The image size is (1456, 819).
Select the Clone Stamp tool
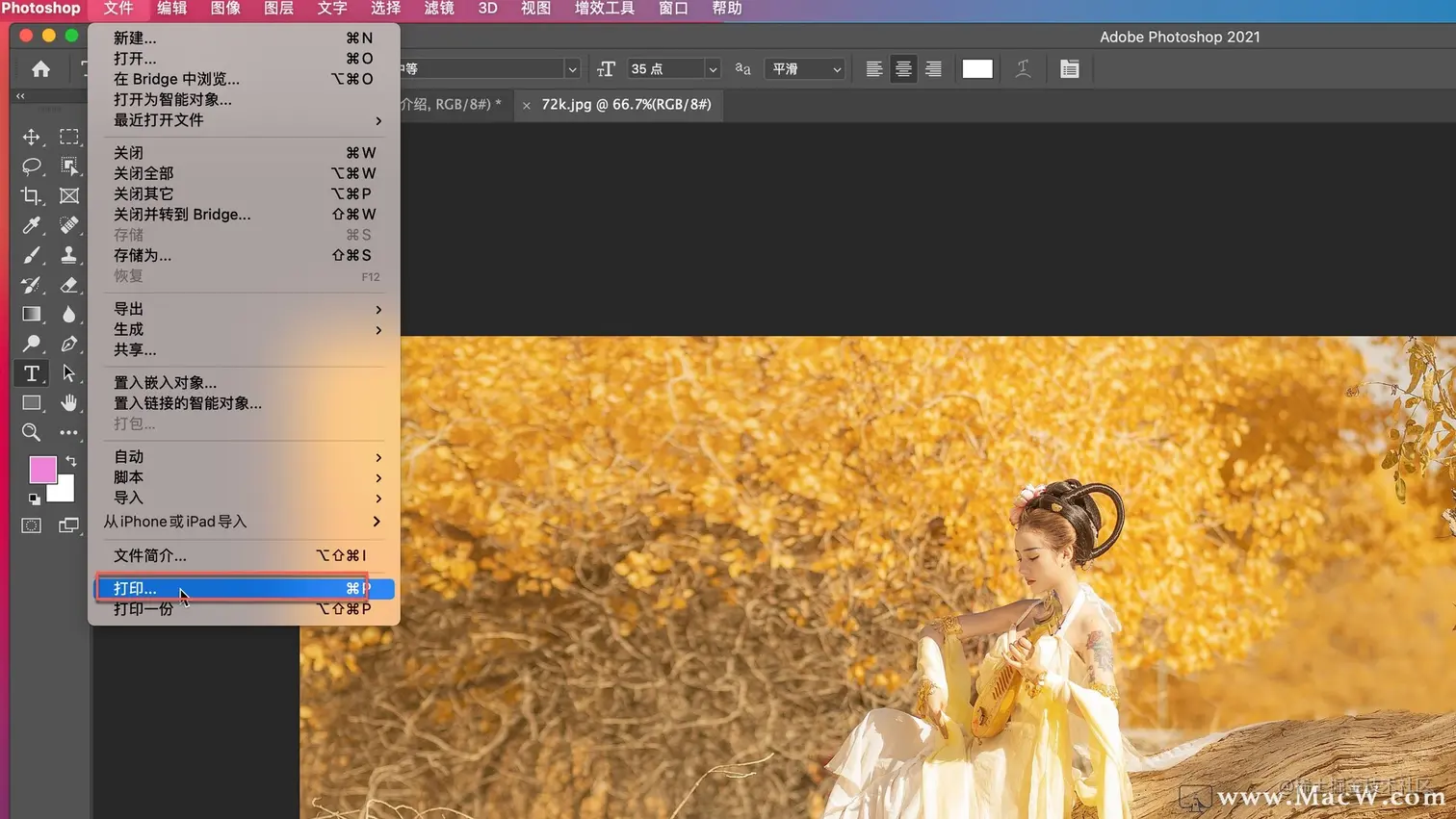69,255
